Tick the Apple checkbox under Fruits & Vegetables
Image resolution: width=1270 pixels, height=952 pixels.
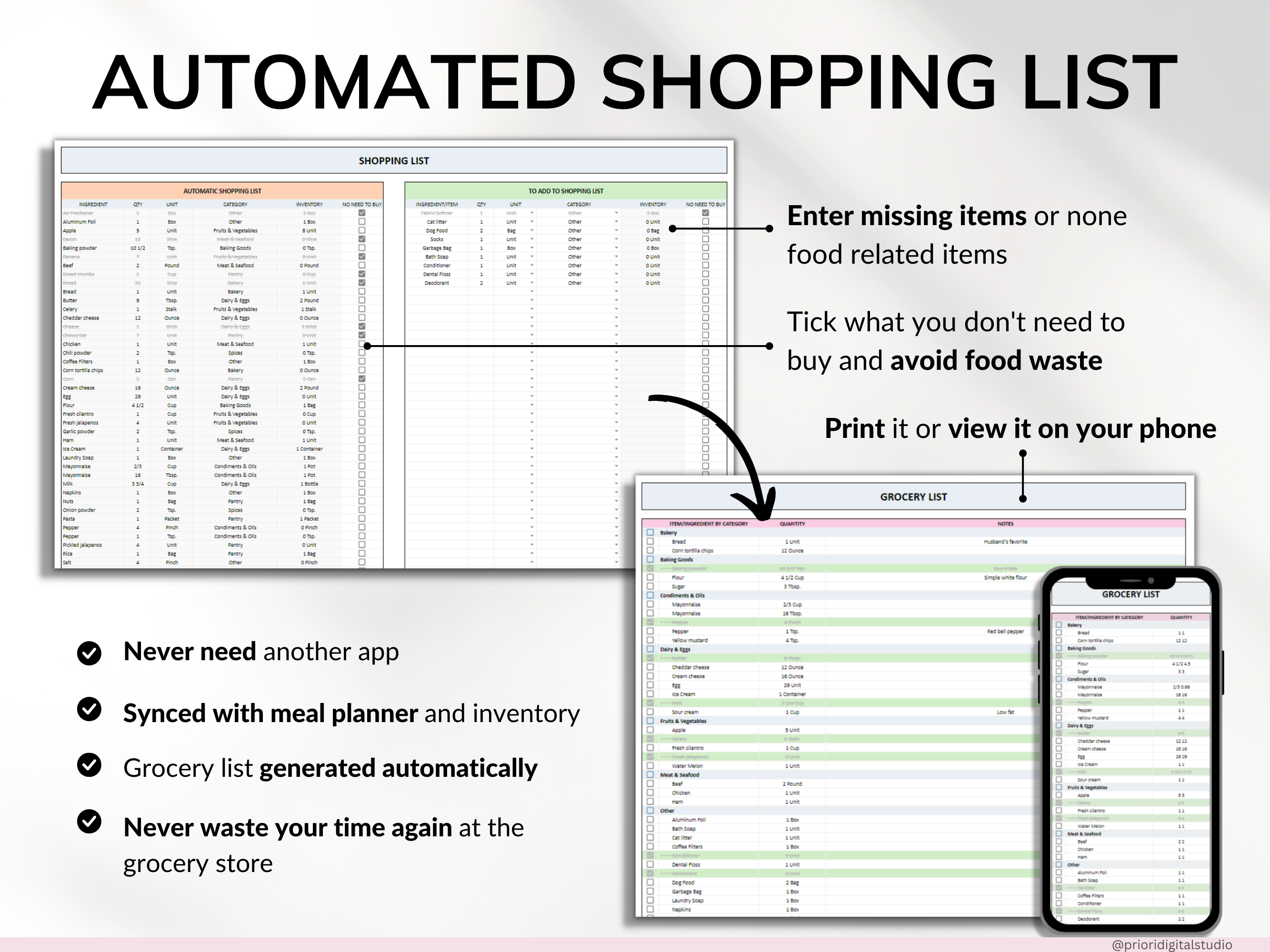(650, 731)
